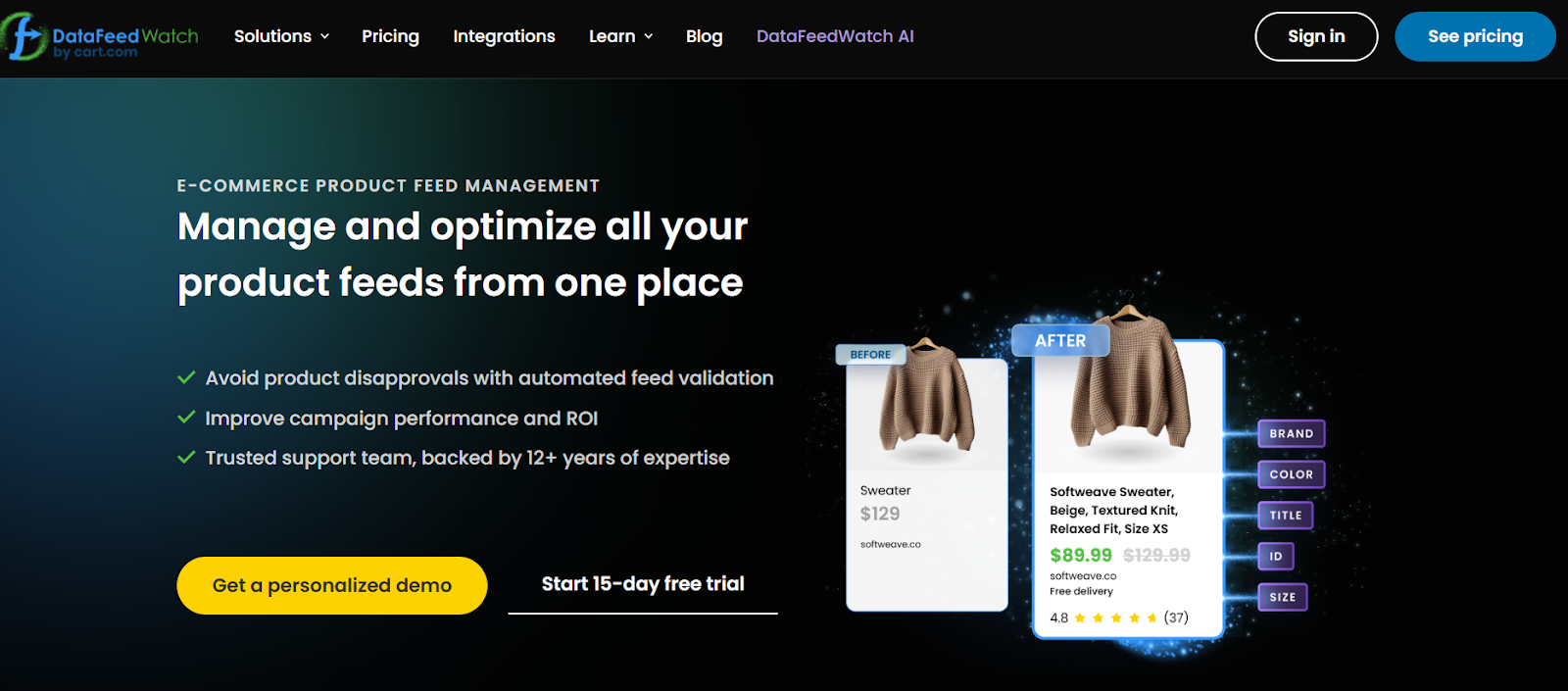Select the COLOR attribute tag
This screenshot has width=1568, height=691.
1291,474
